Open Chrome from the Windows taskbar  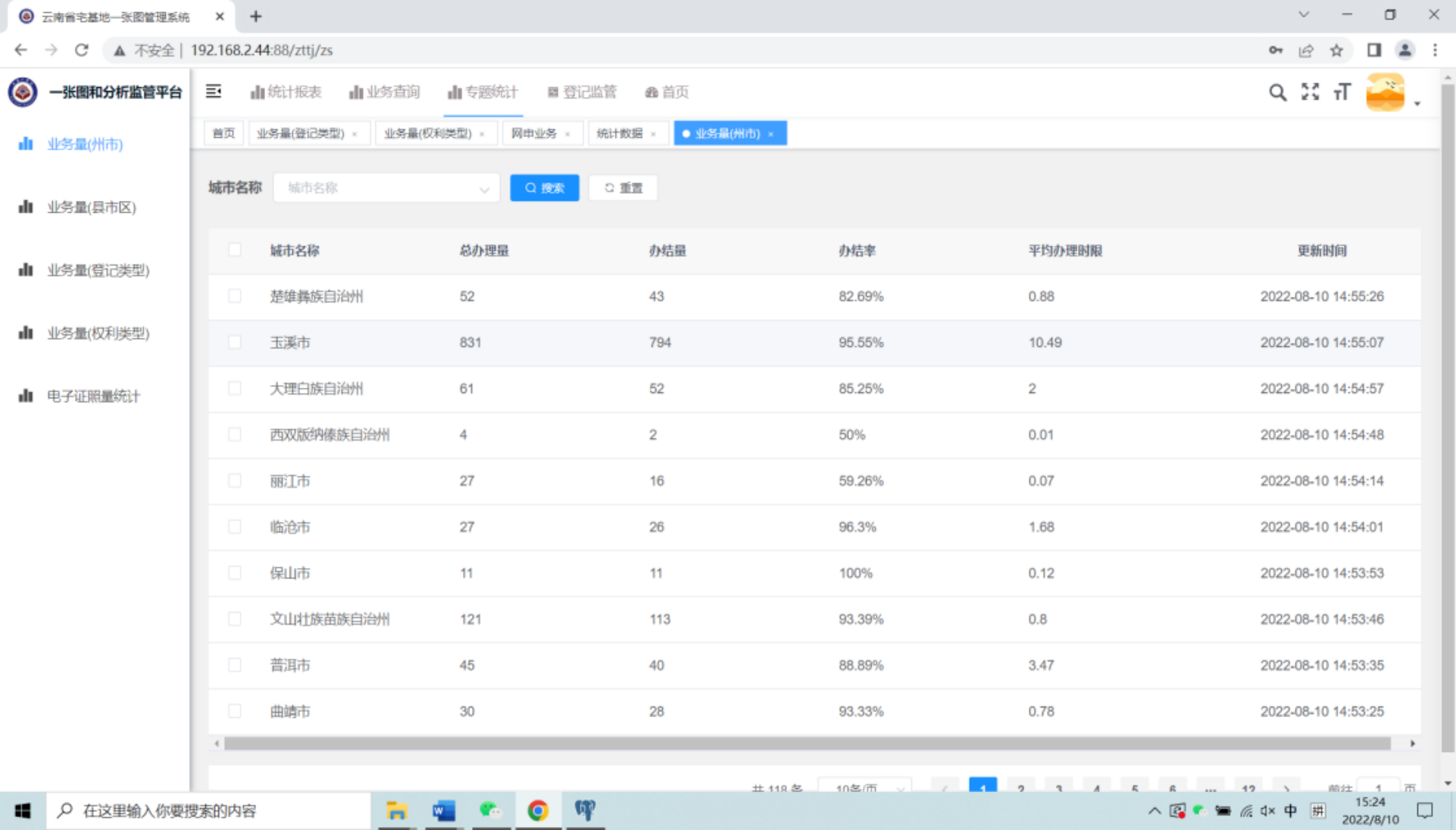point(538,810)
